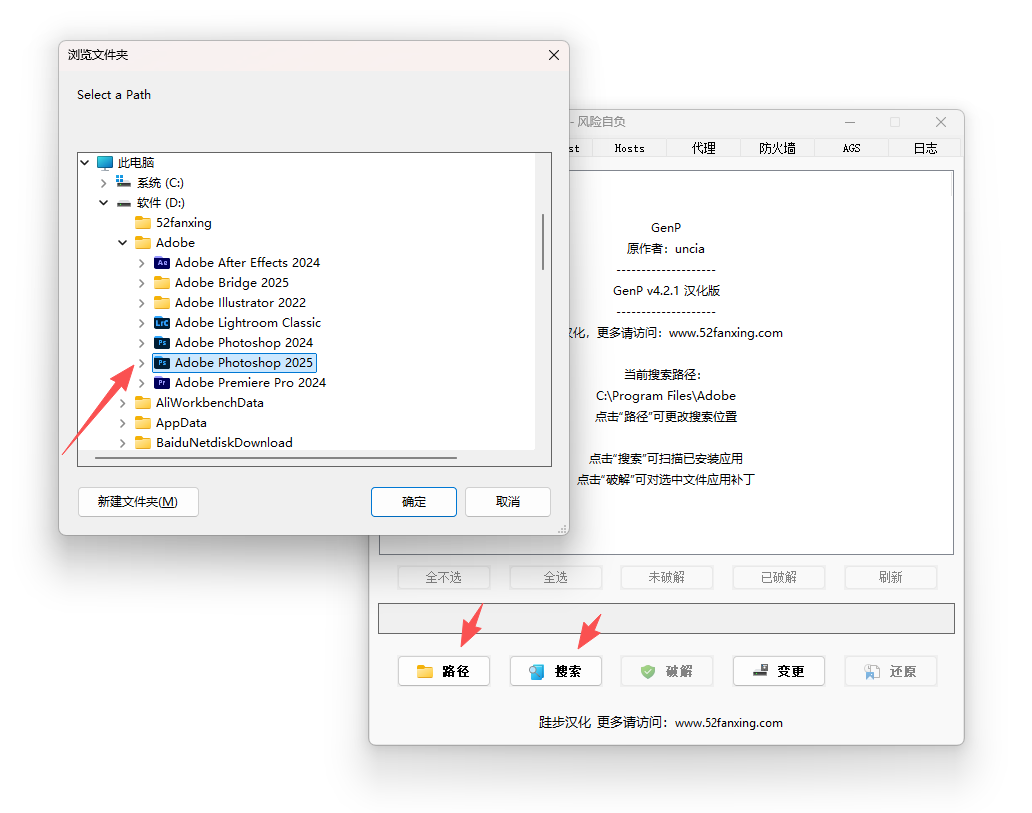This screenshot has height=813, width=1032.
Task: Click the 搜索 magnifier icon in GenP
Action: coord(536,671)
